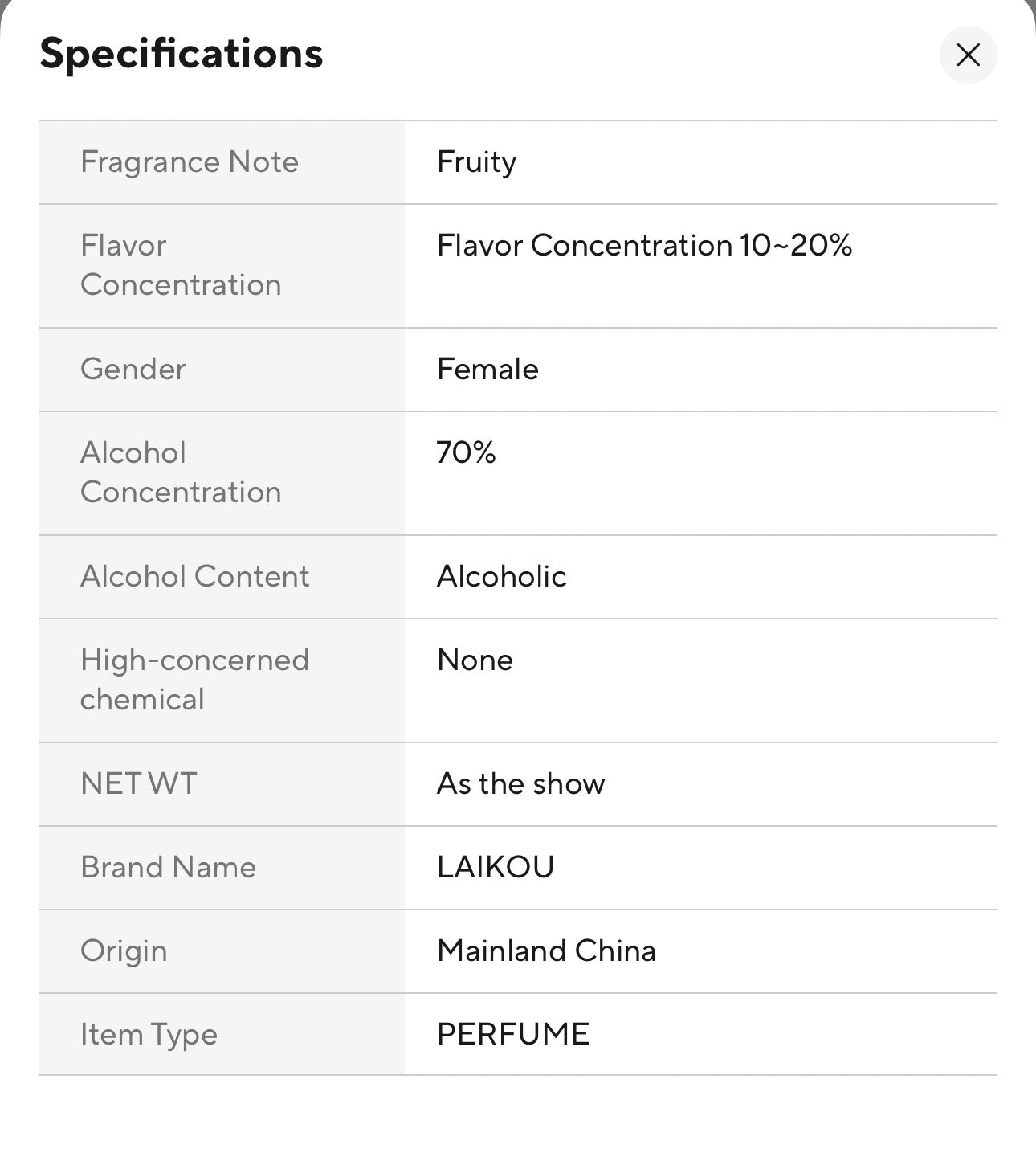Click the 70% alcohol value
Image resolution: width=1036 pixels, height=1157 pixels.
(466, 452)
